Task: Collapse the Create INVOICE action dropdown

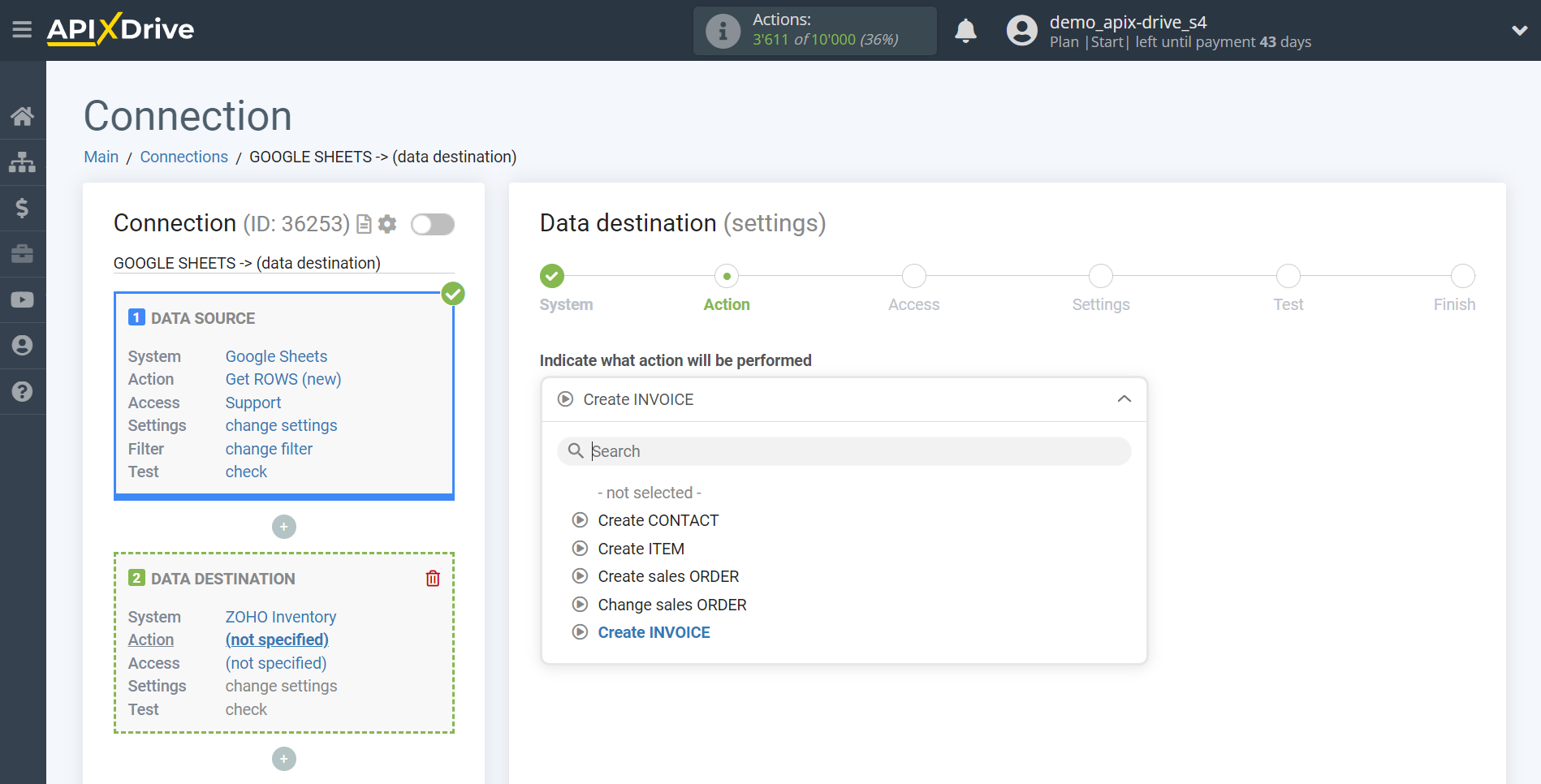Action: tap(844, 399)
